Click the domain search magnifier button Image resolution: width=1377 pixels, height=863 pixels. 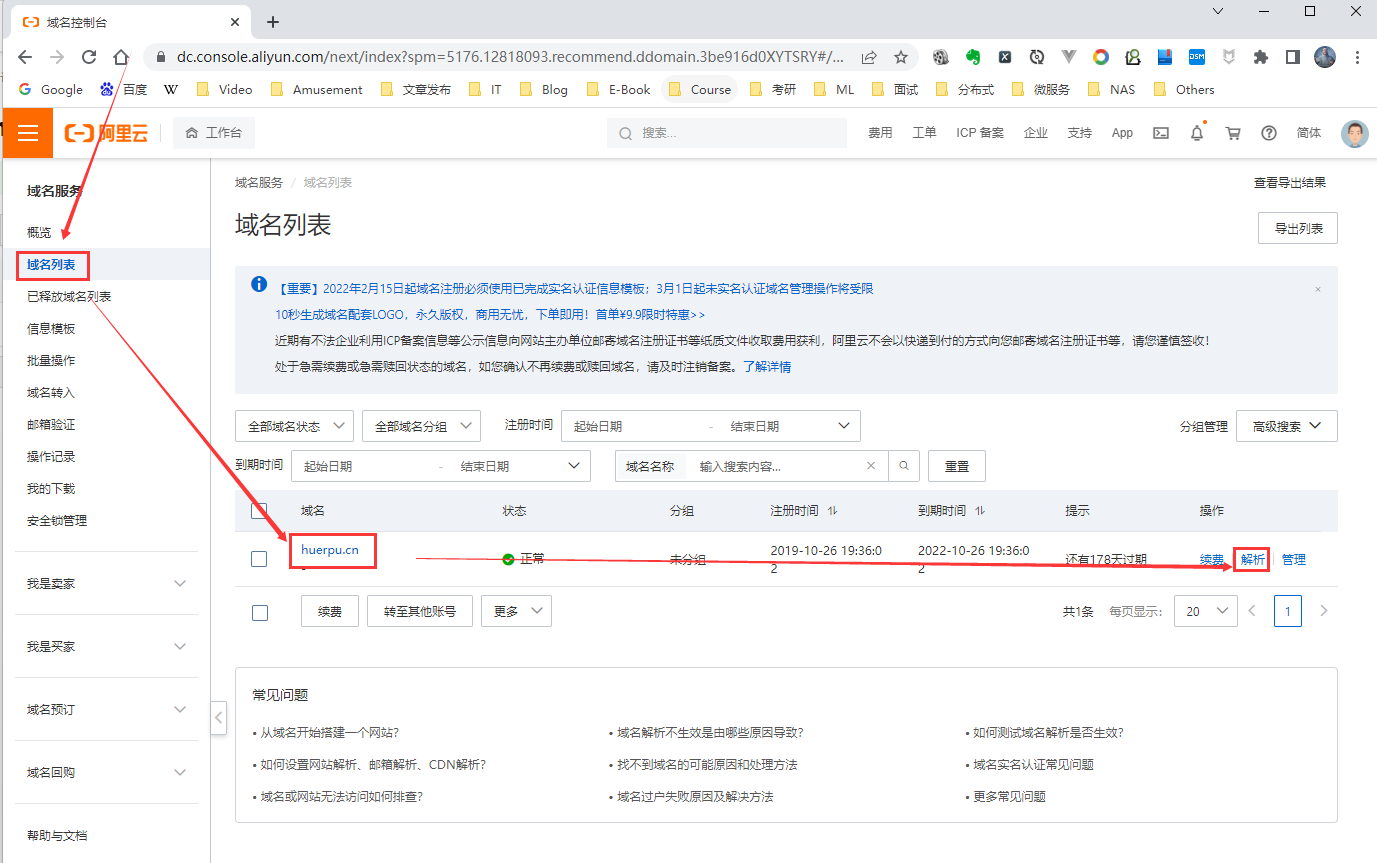[904, 466]
